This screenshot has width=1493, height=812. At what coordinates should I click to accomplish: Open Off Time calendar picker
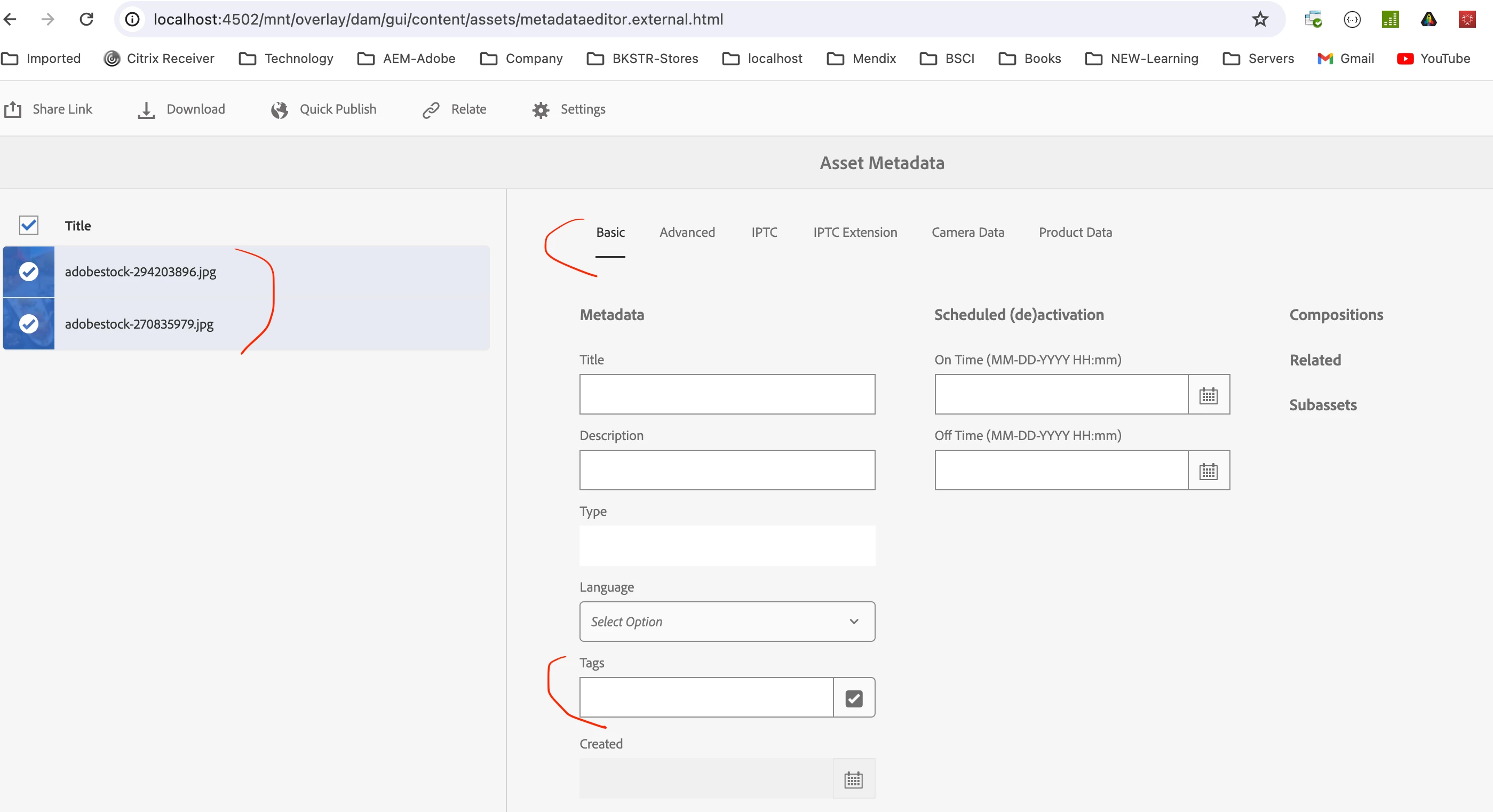[1209, 471]
